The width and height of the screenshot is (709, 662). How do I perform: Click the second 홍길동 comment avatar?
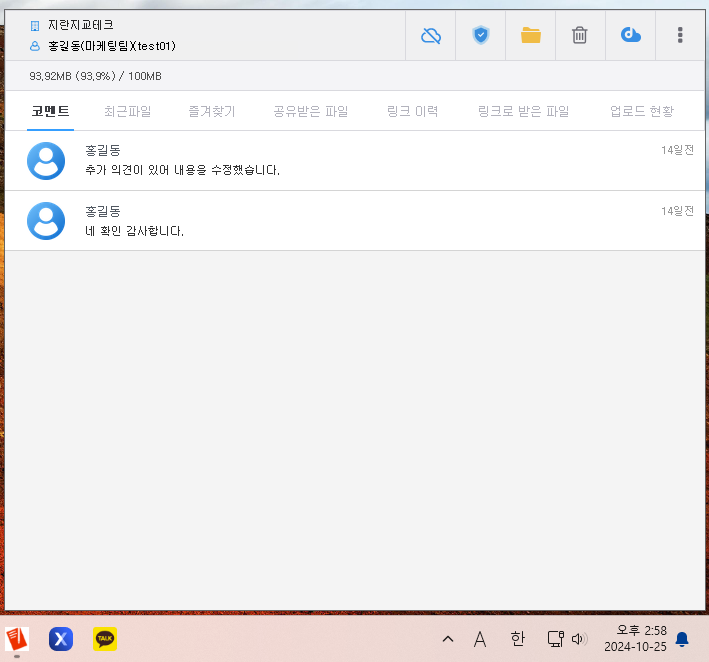[x=46, y=220]
